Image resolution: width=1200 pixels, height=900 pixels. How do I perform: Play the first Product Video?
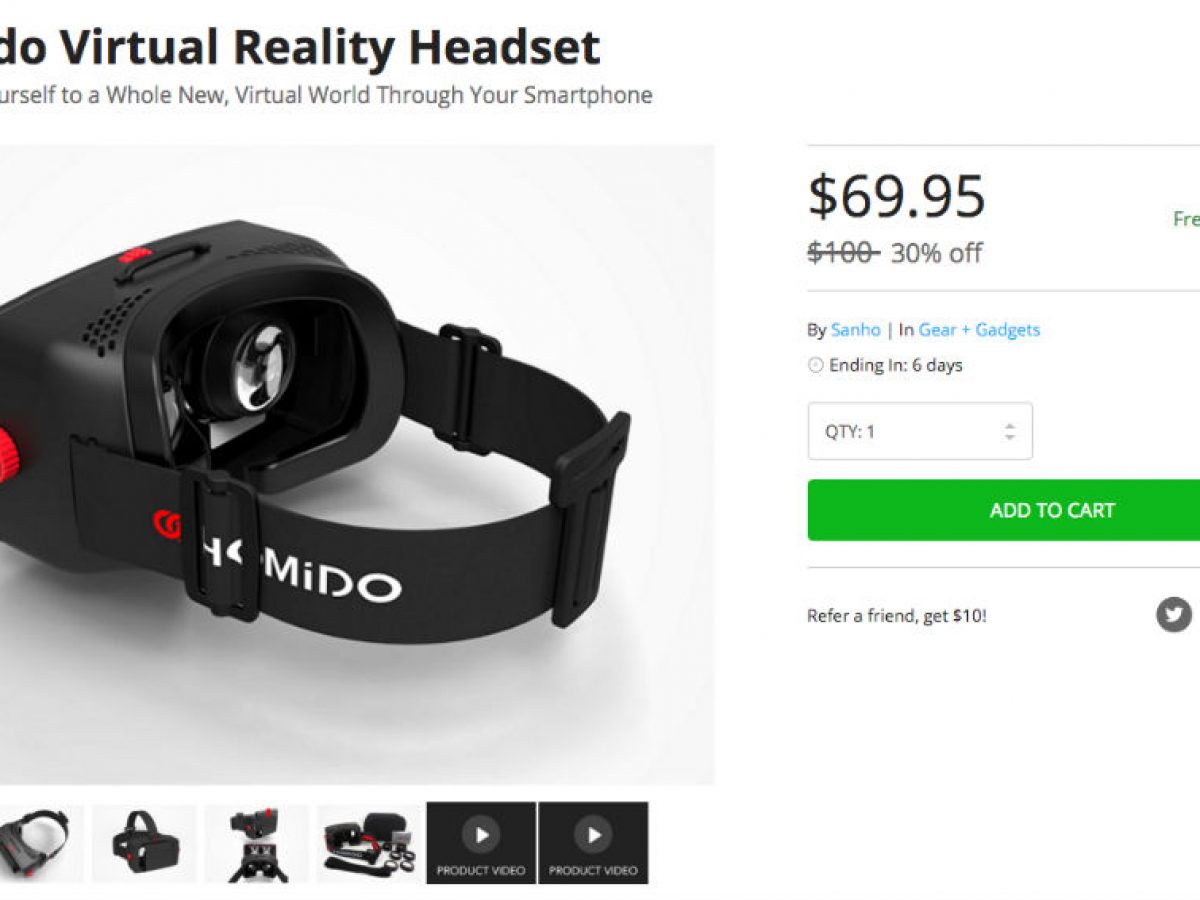[481, 843]
